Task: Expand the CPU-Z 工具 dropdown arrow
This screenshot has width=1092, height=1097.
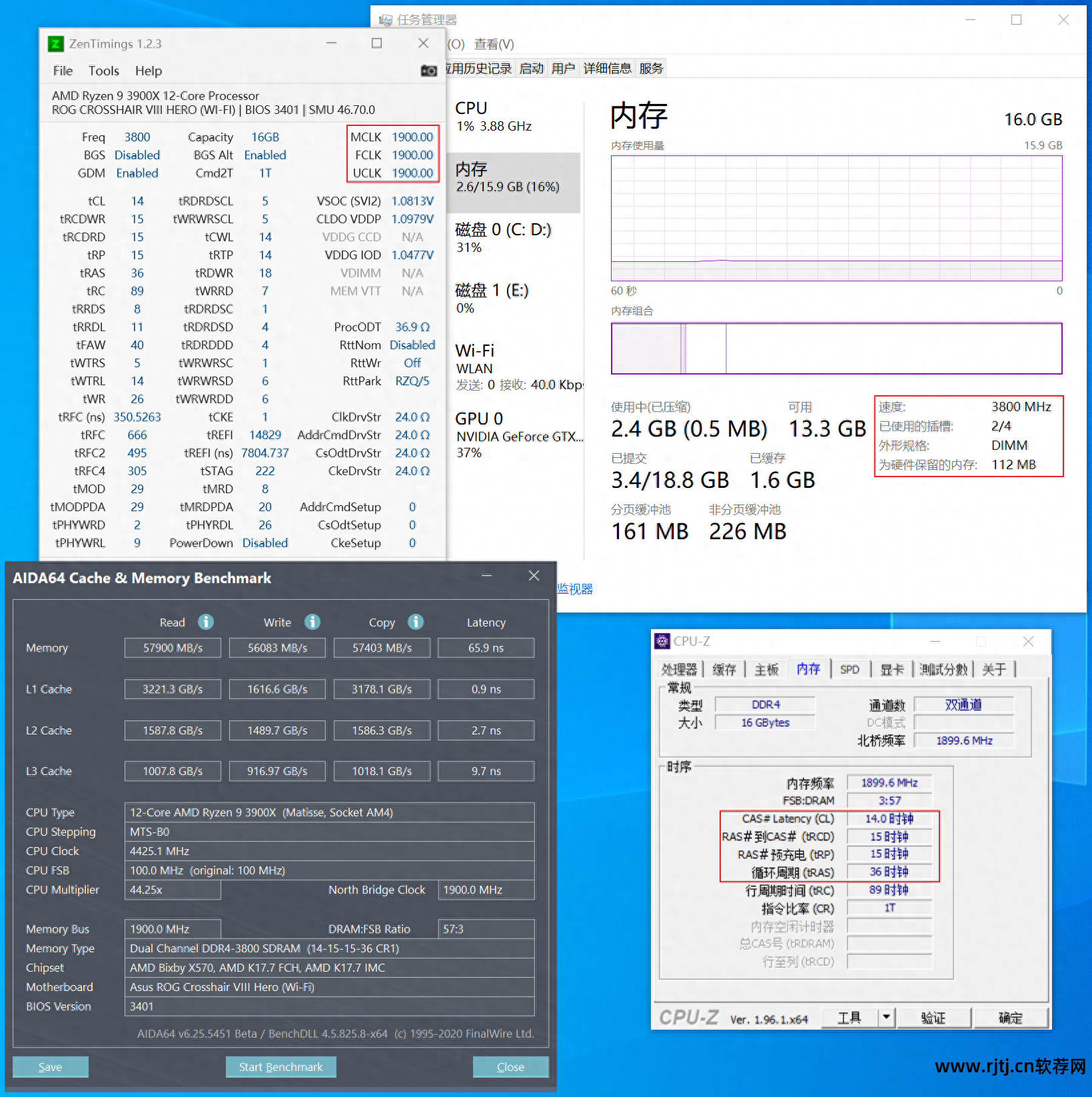Action: (886, 1018)
